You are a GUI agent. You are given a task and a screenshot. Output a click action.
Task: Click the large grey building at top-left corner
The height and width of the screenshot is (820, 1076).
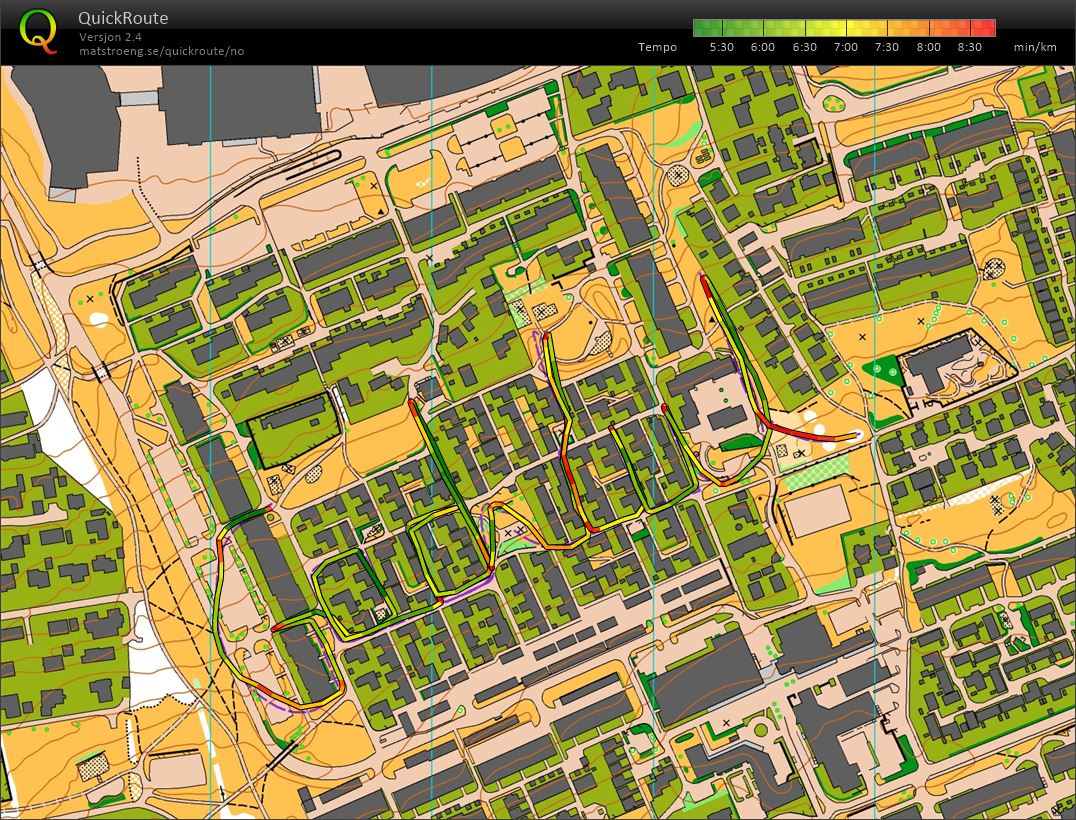pos(62,120)
